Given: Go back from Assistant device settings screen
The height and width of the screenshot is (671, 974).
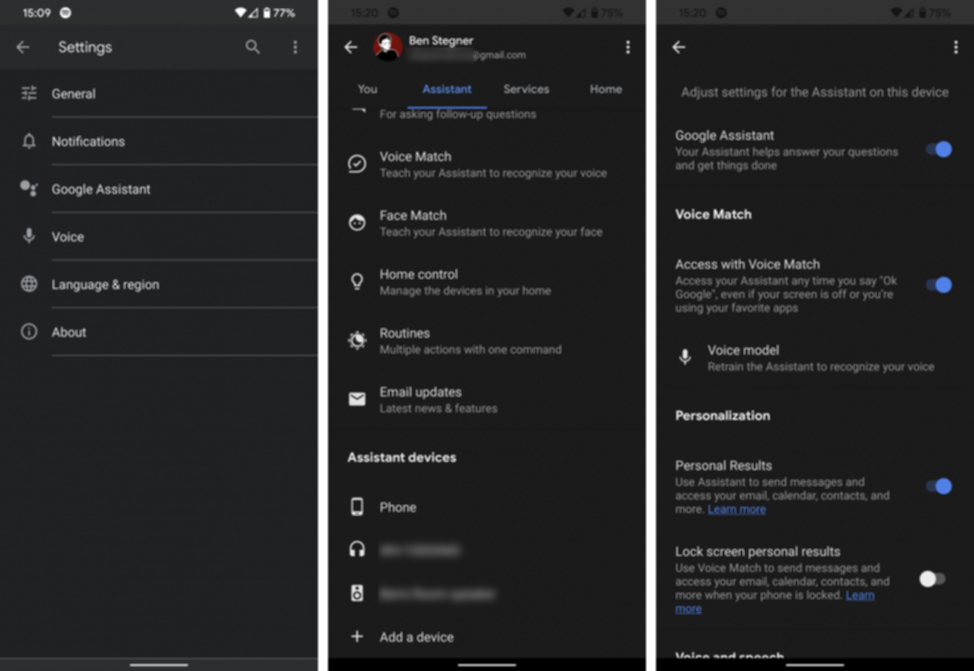Looking at the screenshot, I should tap(679, 47).
